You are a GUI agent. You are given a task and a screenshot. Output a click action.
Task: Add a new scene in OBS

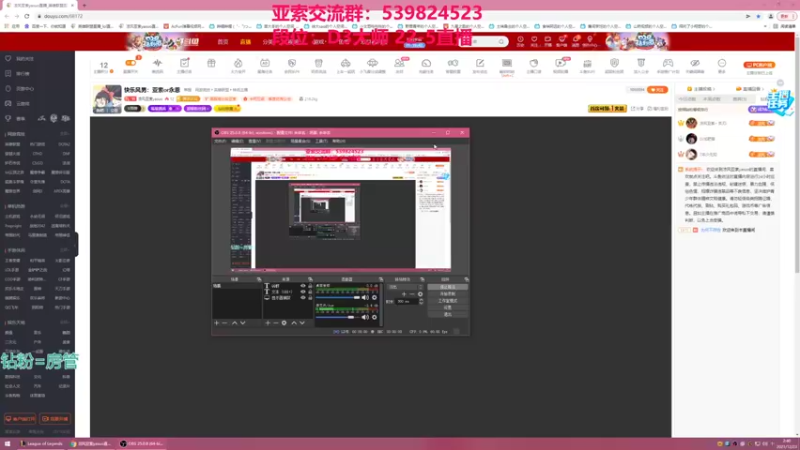tap(216, 323)
